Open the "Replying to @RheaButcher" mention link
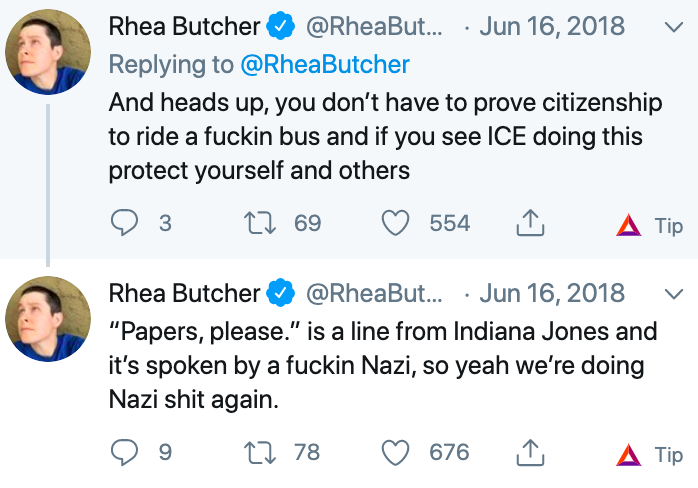This screenshot has height=488, width=698. [325, 65]
